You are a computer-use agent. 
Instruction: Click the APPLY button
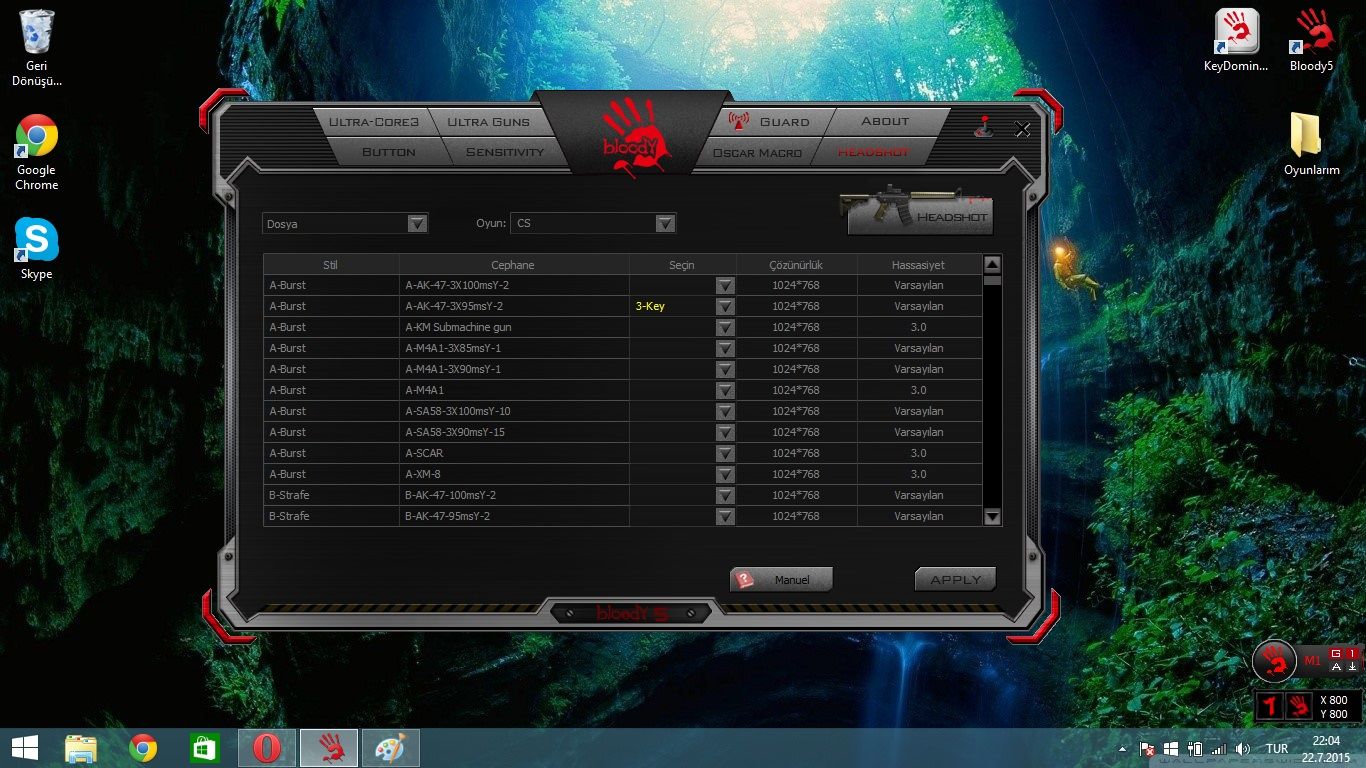(955, 580)
